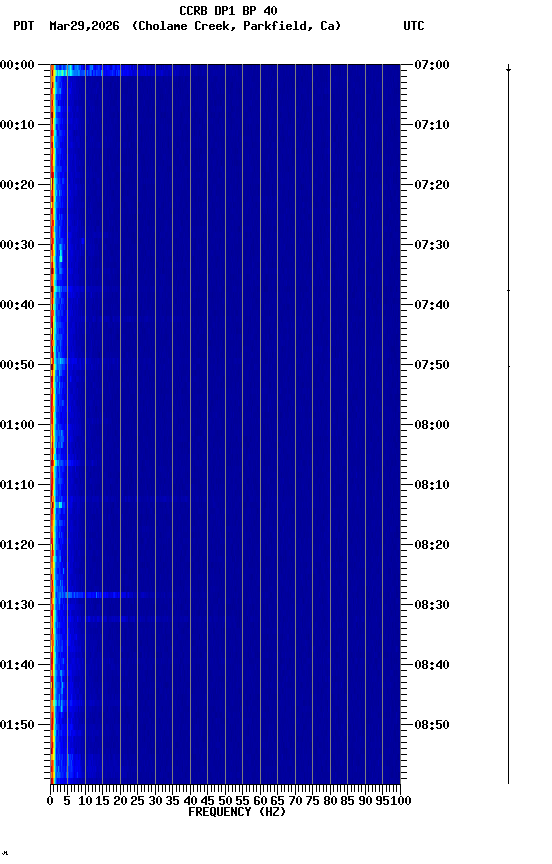The width and height of the screenshot is (552, 864).
Task: Click '(Cholame Creek, Parkfield, Ca)' location text
Action: (x=236, y=26)
